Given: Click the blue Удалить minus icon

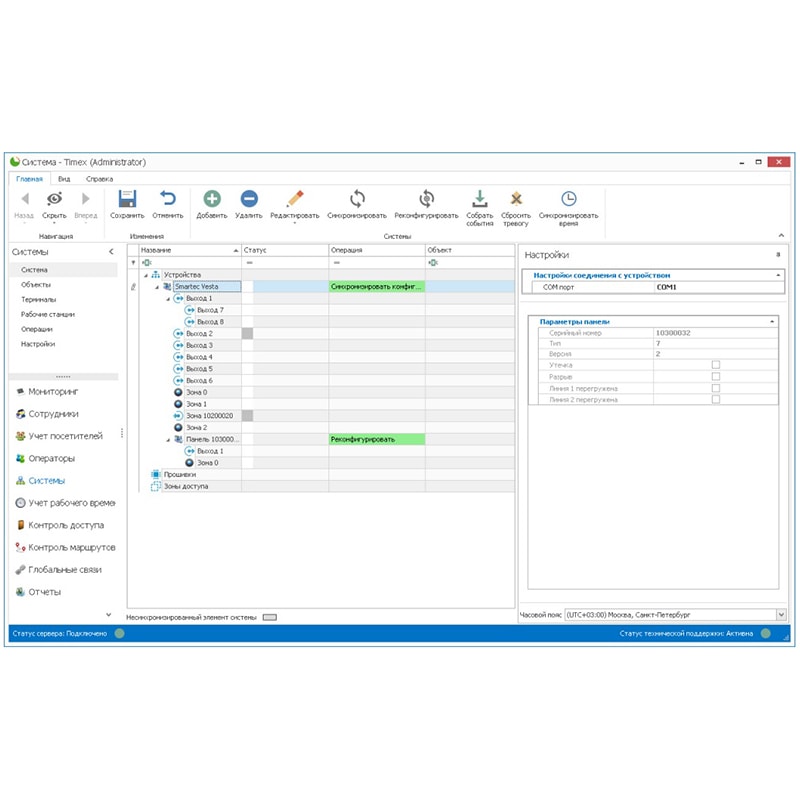Looking at the screenshot, I should click(249, 199).
